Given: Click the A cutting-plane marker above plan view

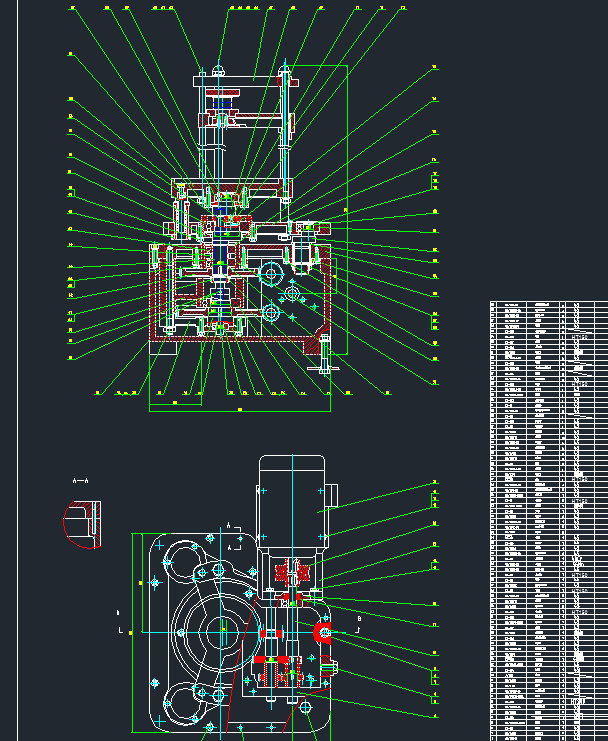Looking at the screenshot, I should 234,537.
